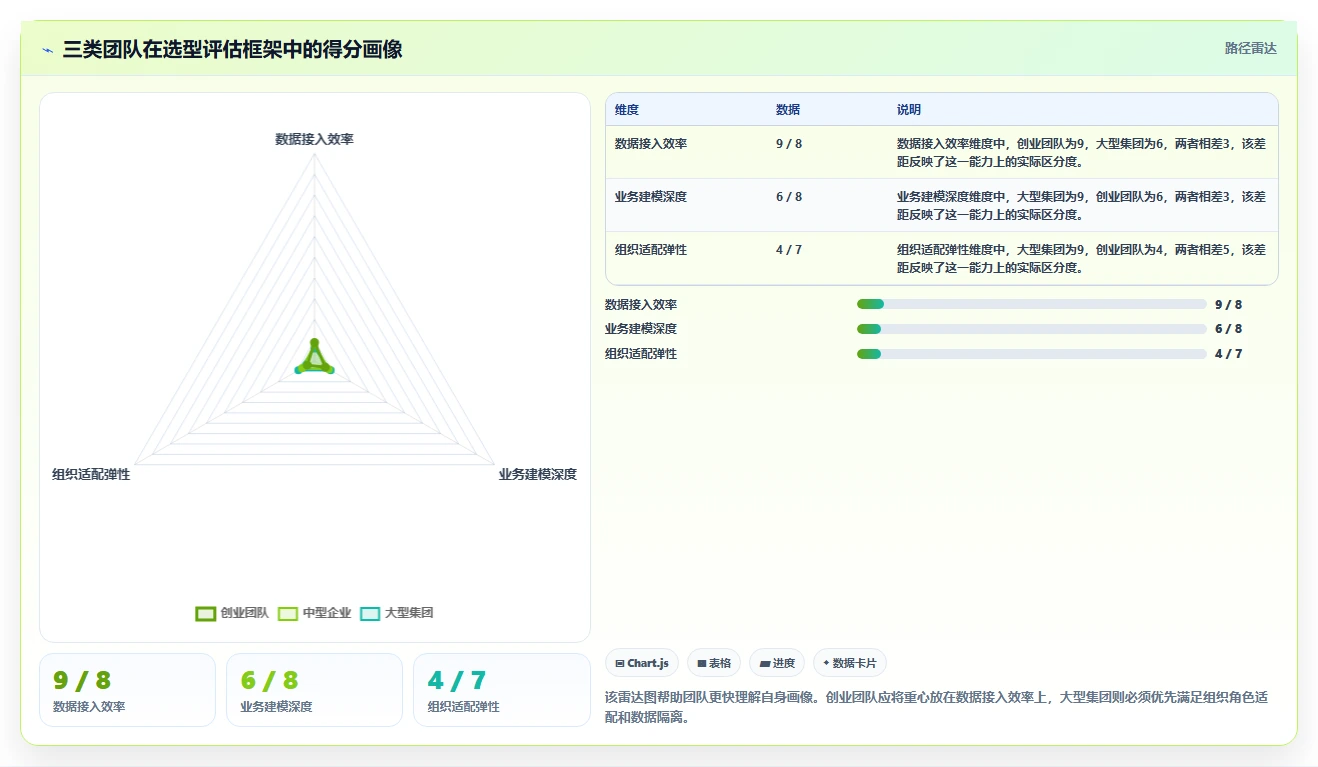This screenshot has height=767, width=1318.
Task: Click the summary paragraph starting 该雷达图帮助团队
Action: pyautogui.click(x=937, y=707)
